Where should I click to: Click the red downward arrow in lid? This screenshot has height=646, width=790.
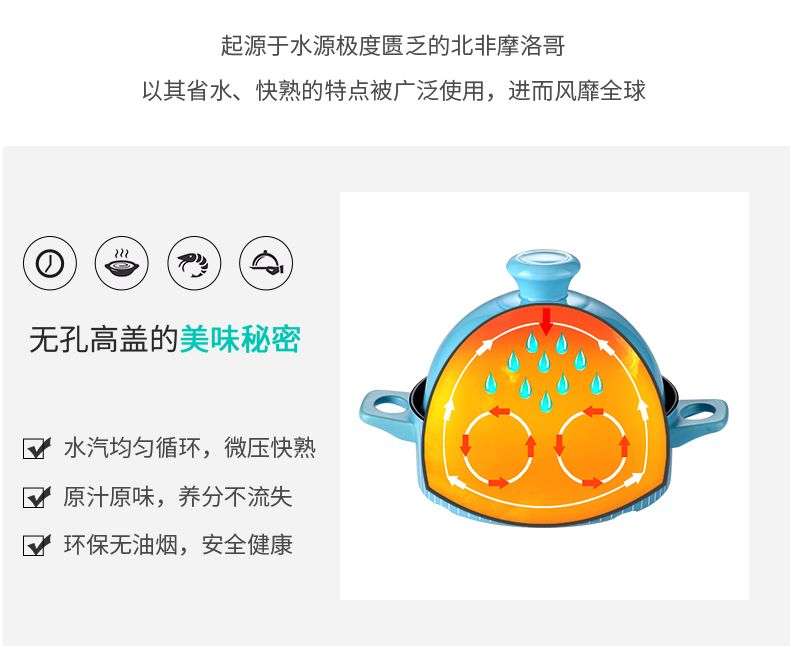546,321
